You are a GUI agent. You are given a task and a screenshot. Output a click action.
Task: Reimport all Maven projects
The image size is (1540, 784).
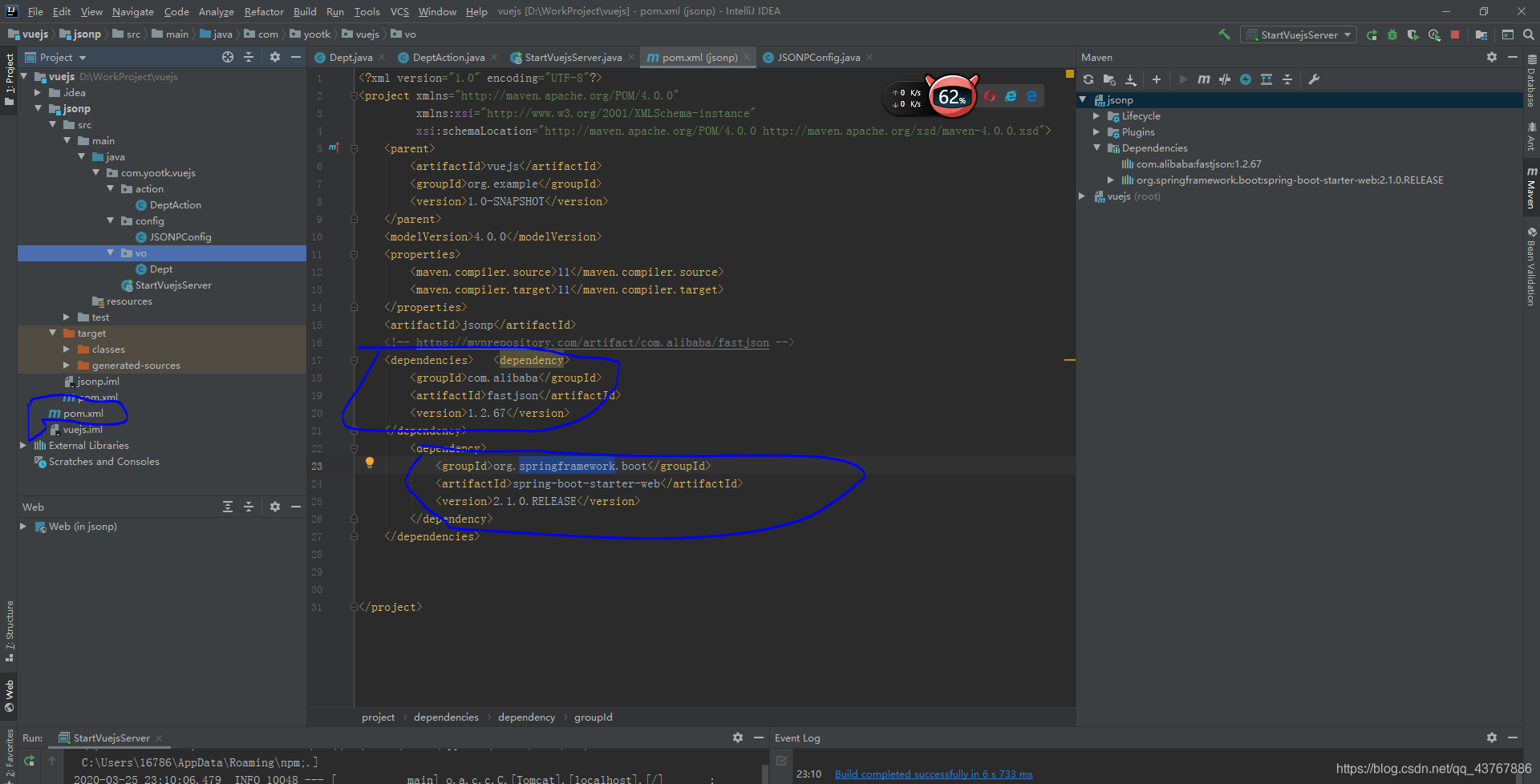pyautogui.click(x=1088, y=79)
